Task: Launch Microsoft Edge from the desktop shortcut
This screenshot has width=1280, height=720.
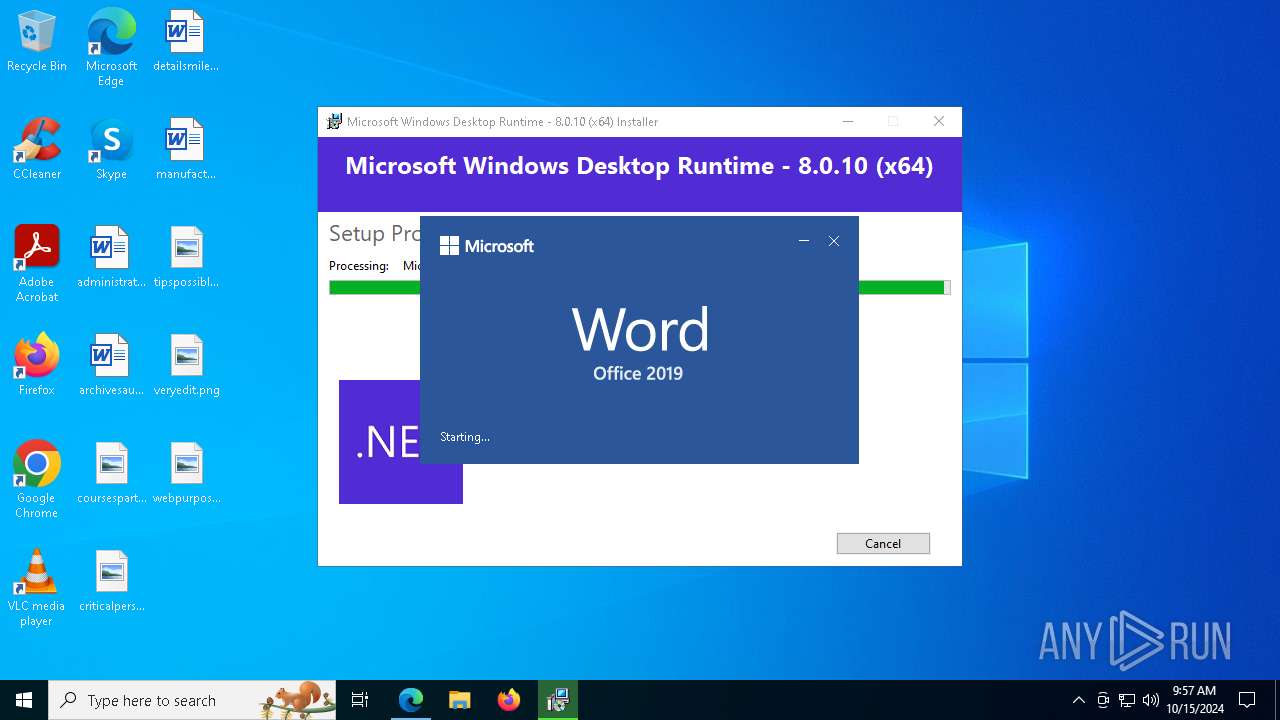Action: (111, 47)
